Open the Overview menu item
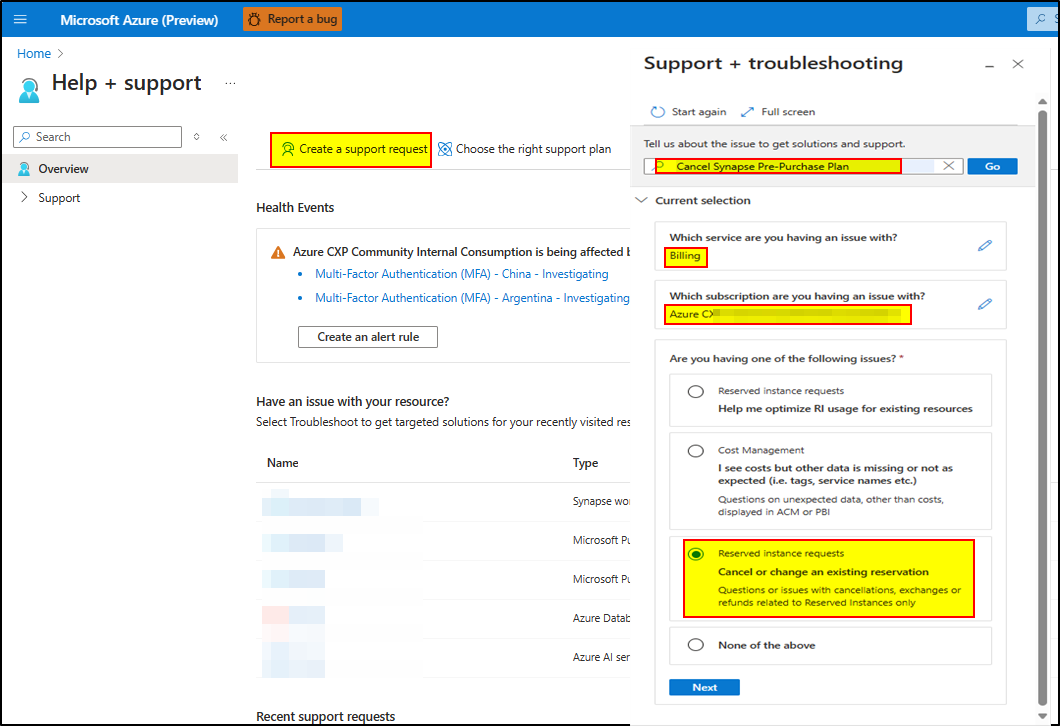 tap(120, 169)
